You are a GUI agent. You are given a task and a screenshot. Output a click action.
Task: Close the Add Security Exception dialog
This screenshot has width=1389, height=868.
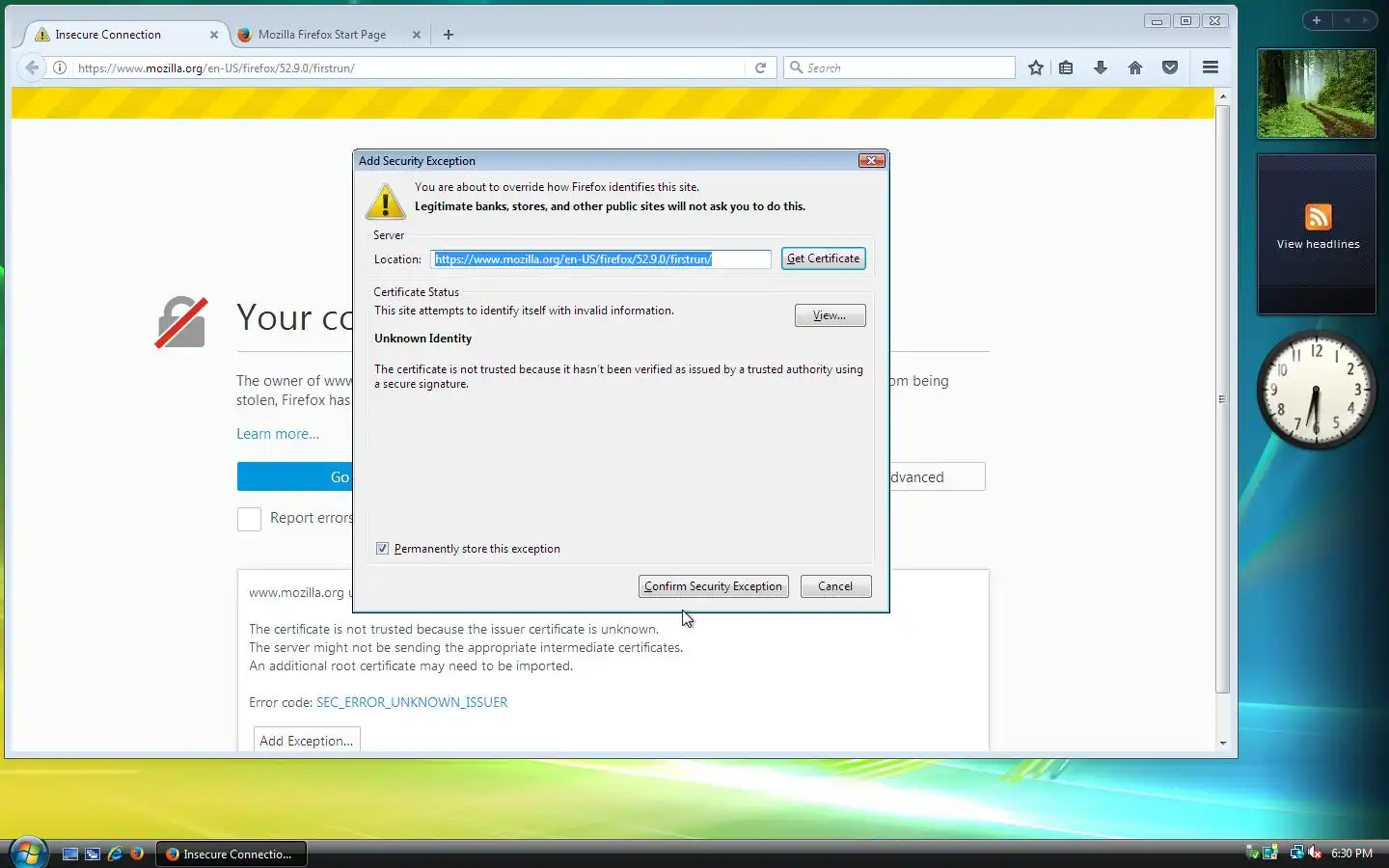coord(872,161)
